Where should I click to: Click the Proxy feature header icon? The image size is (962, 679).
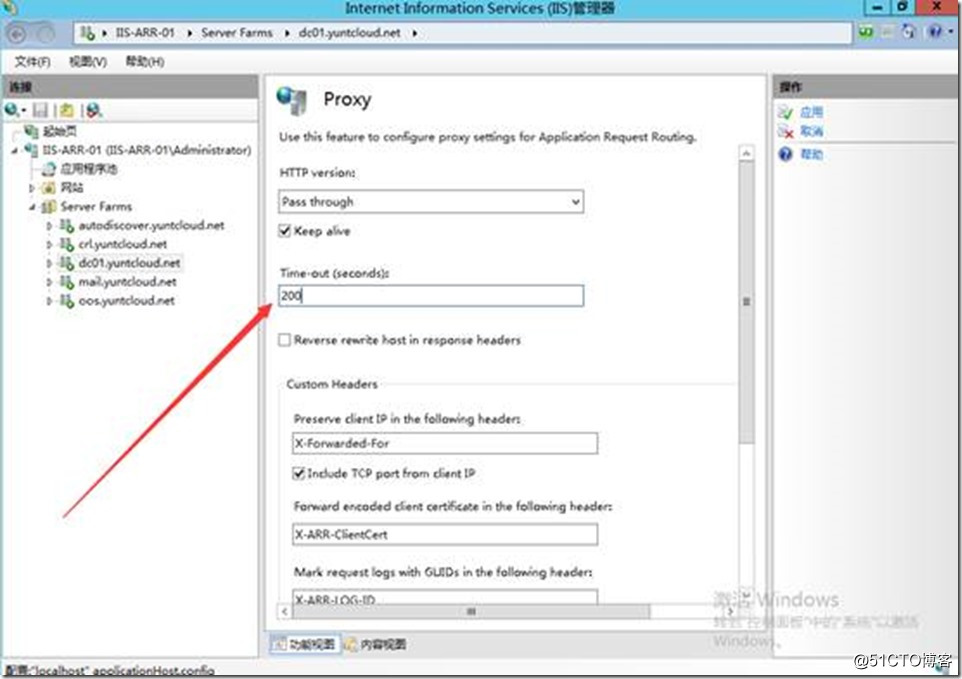(x=292, y=100)
